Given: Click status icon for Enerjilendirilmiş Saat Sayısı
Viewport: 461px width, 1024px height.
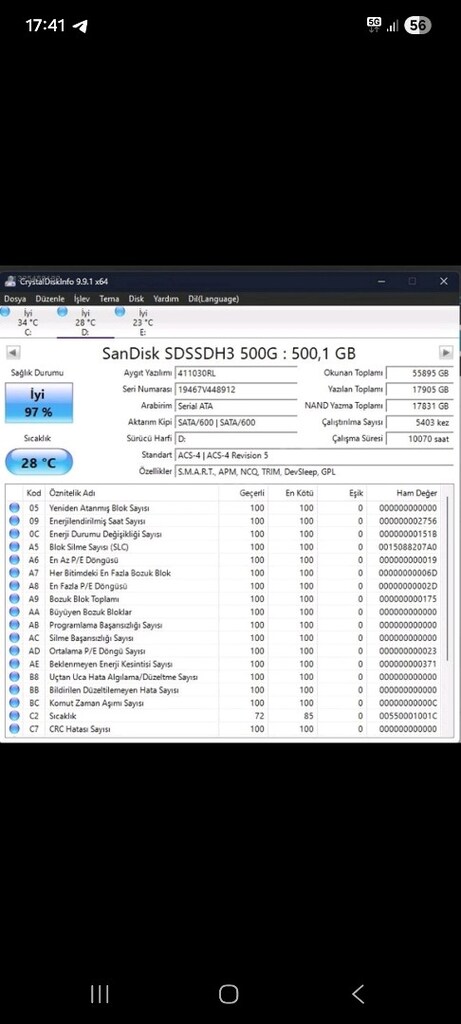Looking at the screenshot, I should tap(14, 521).
